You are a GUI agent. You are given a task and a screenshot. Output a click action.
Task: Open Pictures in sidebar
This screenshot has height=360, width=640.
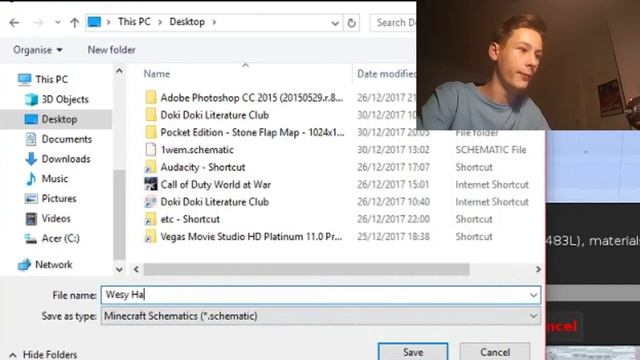tap(59, 198)
